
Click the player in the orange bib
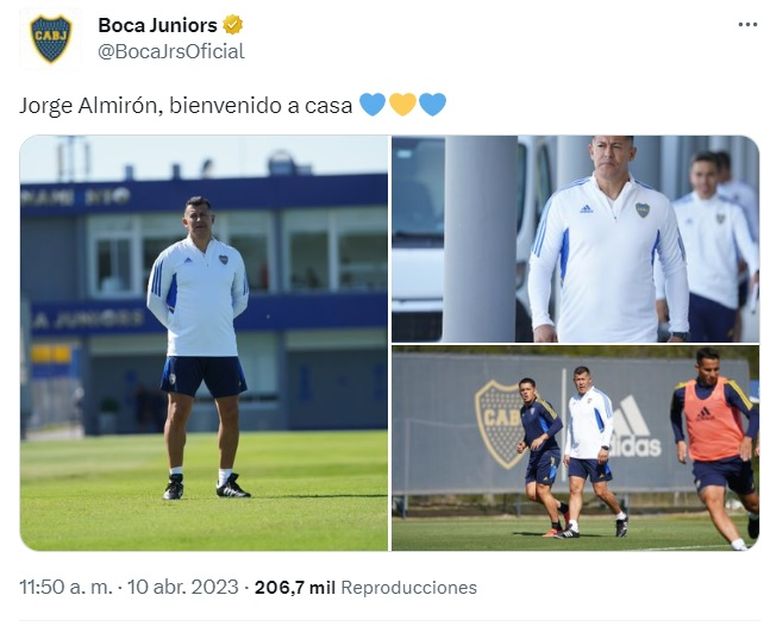715,447
